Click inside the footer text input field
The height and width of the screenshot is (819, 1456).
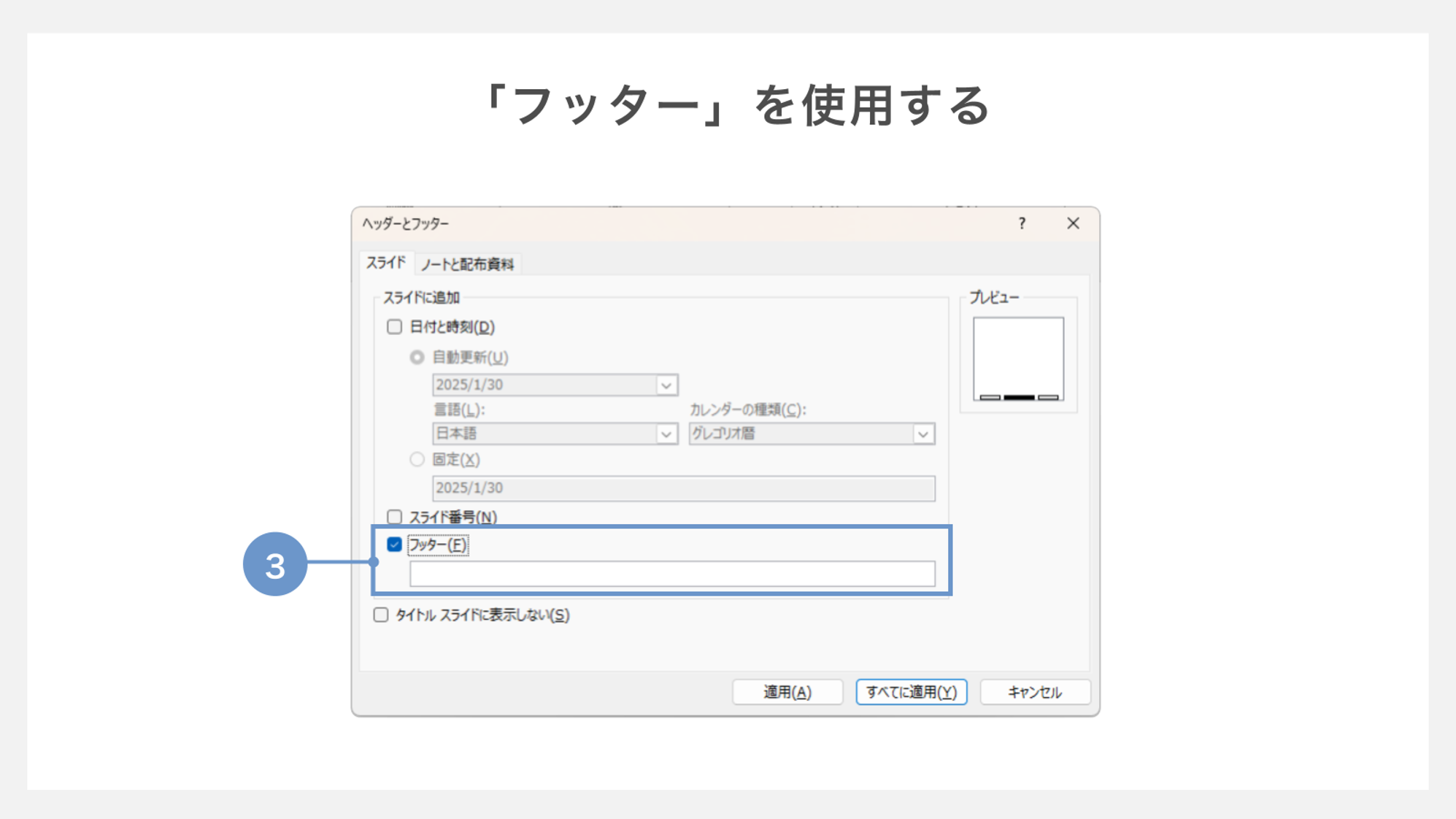click(x=673, y=574)
